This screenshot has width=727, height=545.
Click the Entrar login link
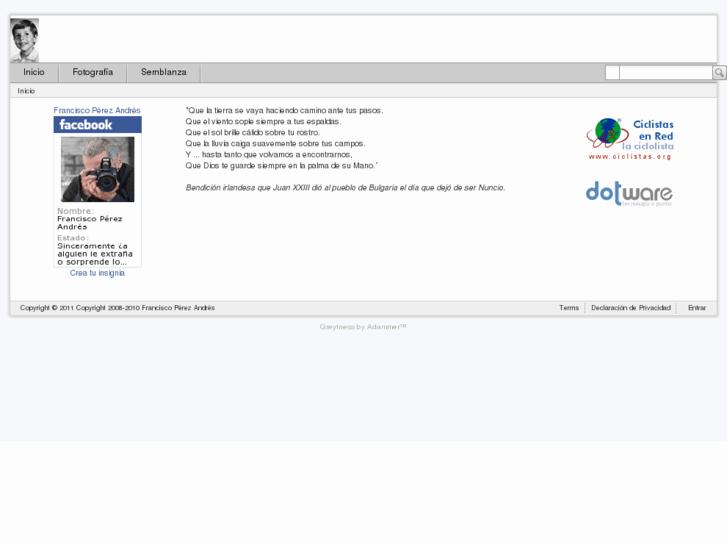697,308
